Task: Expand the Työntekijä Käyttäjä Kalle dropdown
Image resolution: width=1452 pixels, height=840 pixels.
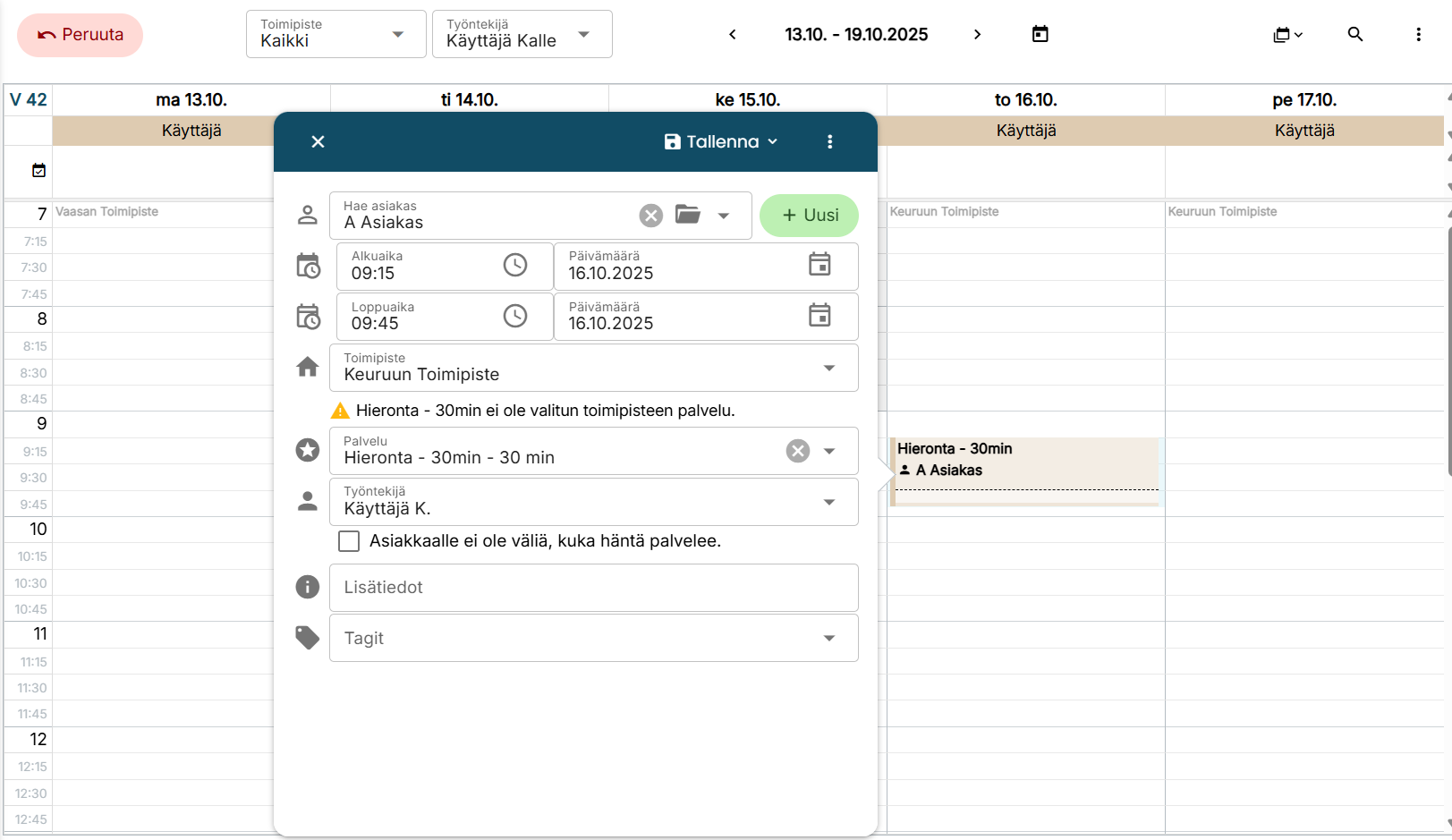Action: tap(583, 34)
